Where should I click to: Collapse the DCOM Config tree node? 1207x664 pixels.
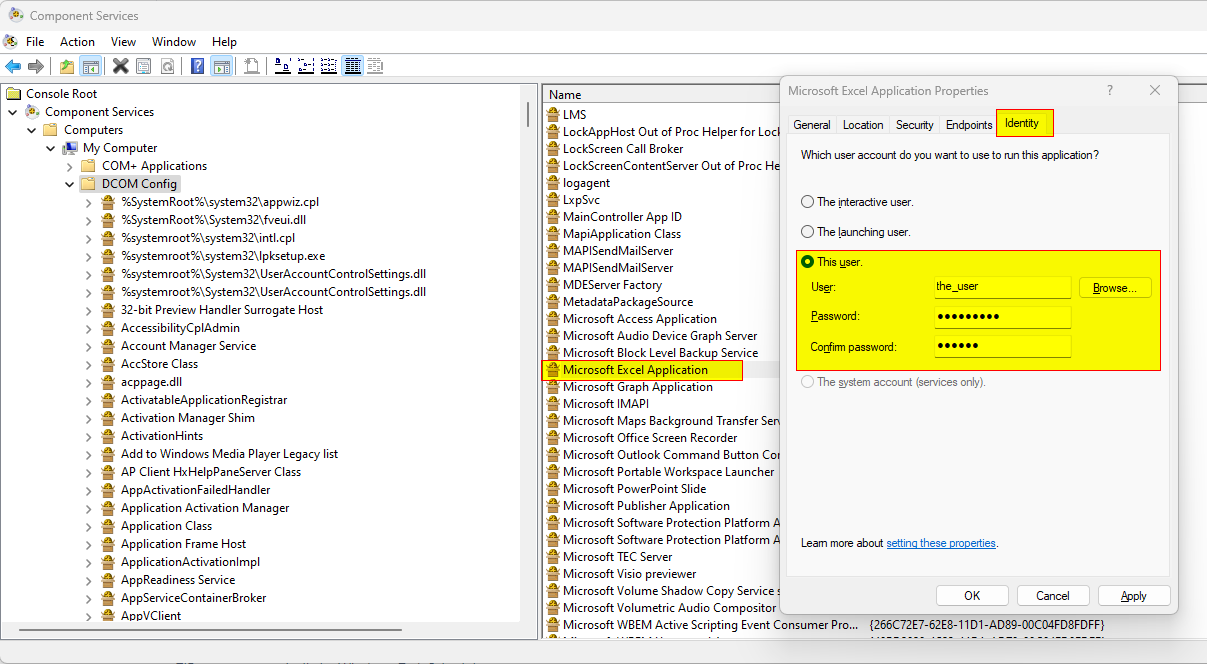click(x=69, y=184)
